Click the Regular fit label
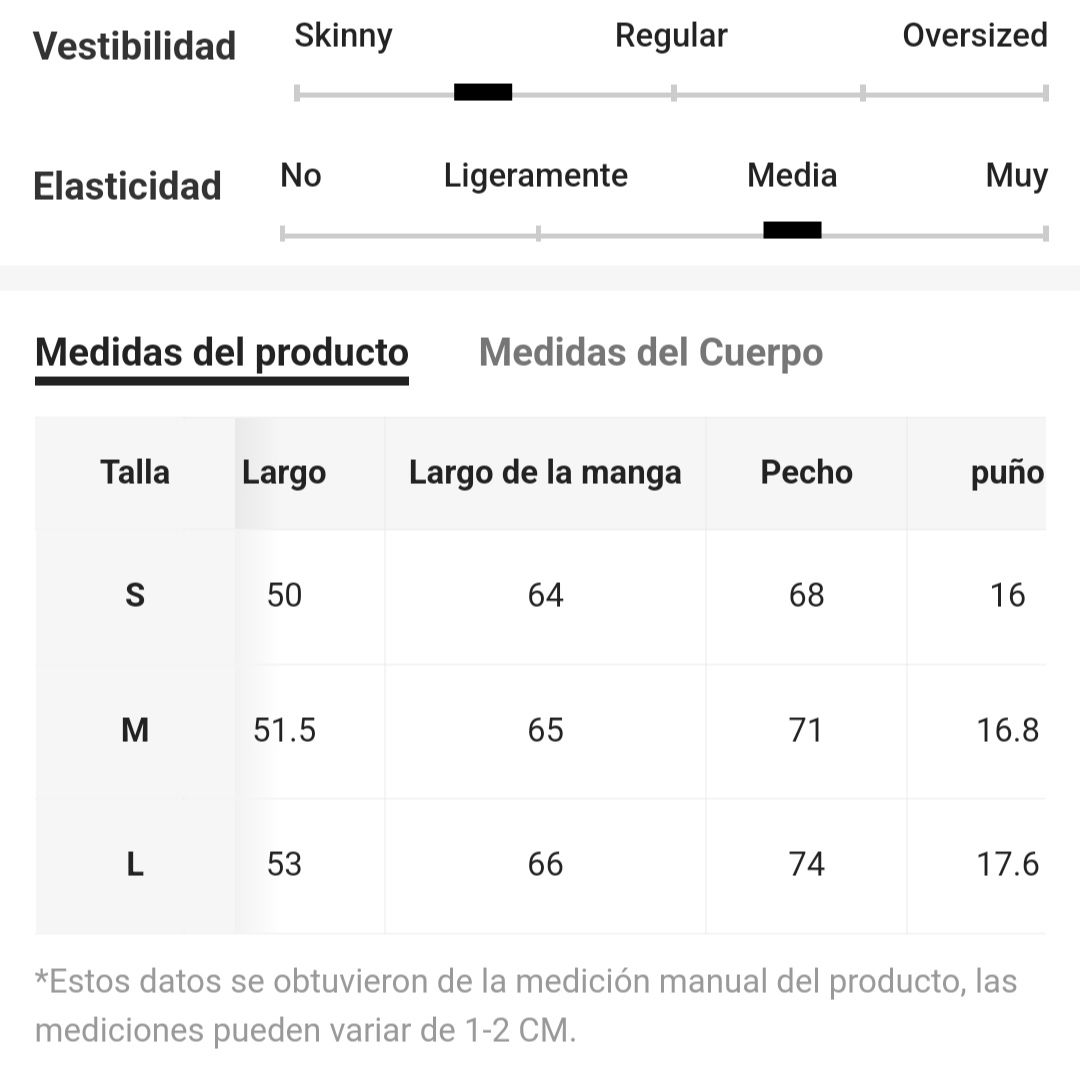Screen dimensions: 1080x1067 (x=671, y=36)
